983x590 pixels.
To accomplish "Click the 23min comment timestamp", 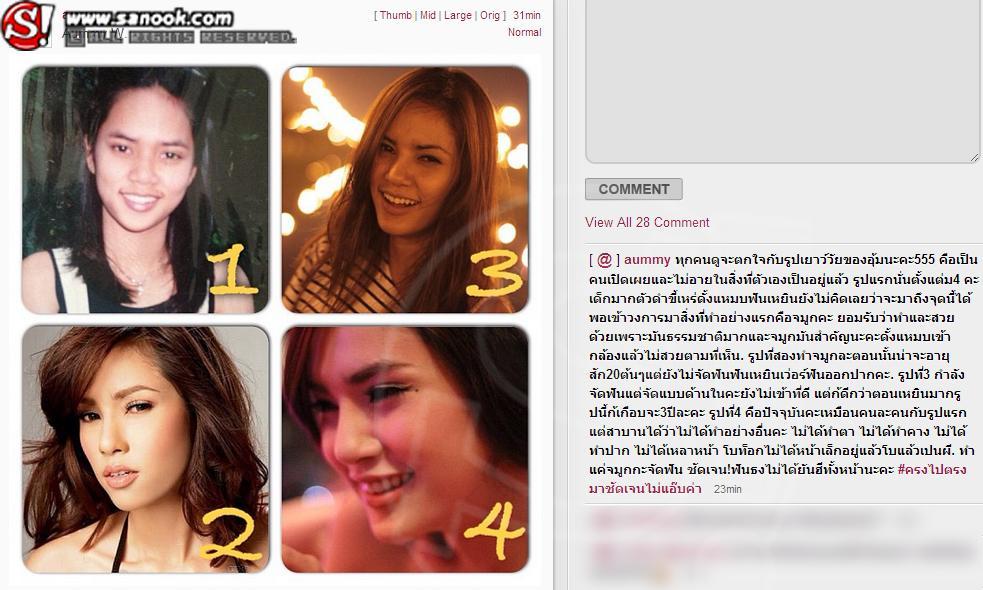I will pos(727,489).
